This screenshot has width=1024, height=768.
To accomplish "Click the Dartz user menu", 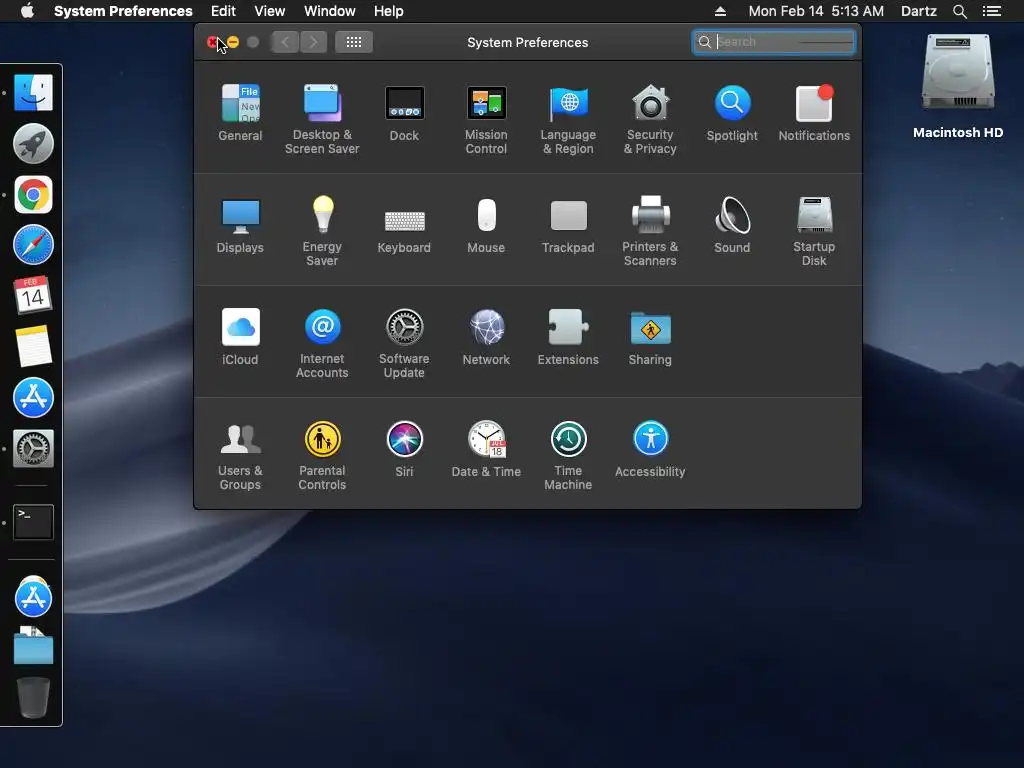I will pos(919,11).
